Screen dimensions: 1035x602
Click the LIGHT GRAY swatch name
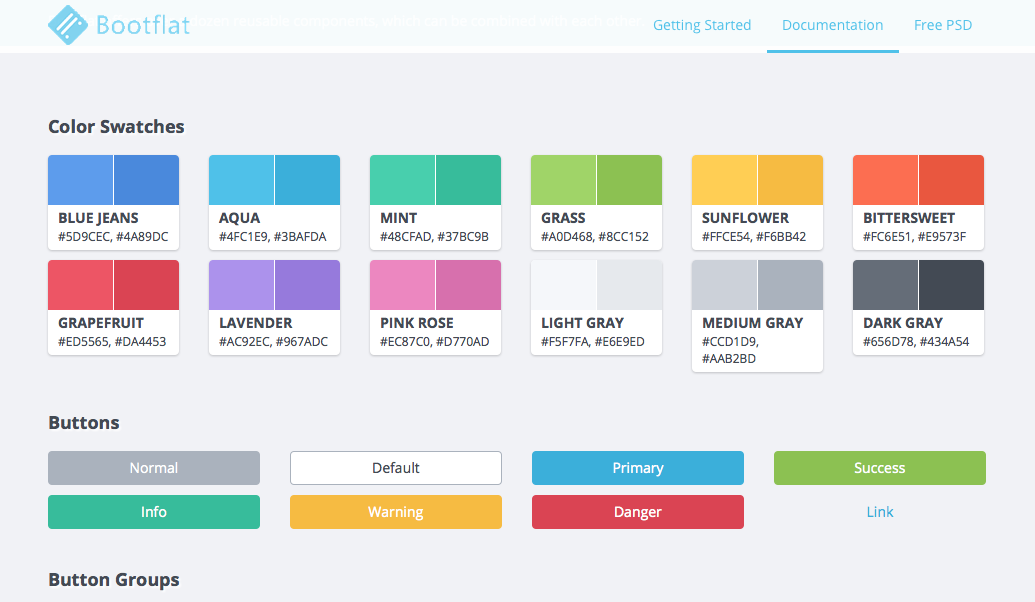point(583,323)
